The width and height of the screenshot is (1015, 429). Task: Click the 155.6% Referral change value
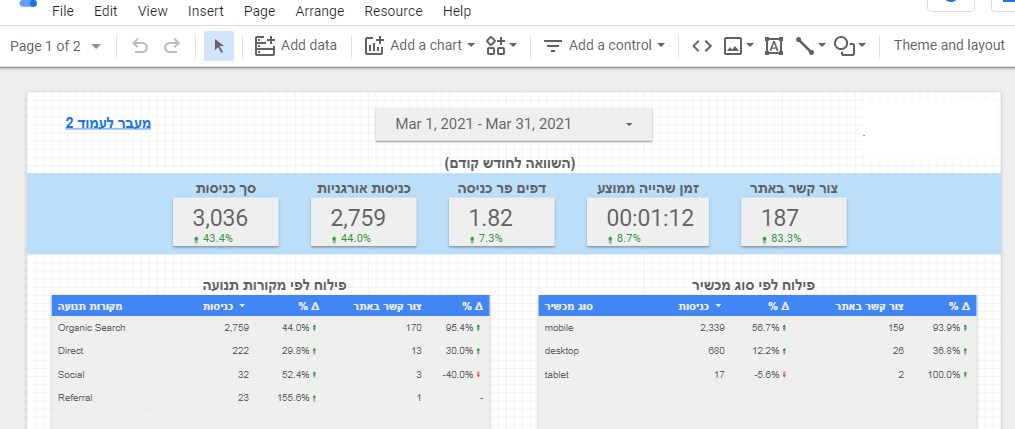tap(295, 398)
